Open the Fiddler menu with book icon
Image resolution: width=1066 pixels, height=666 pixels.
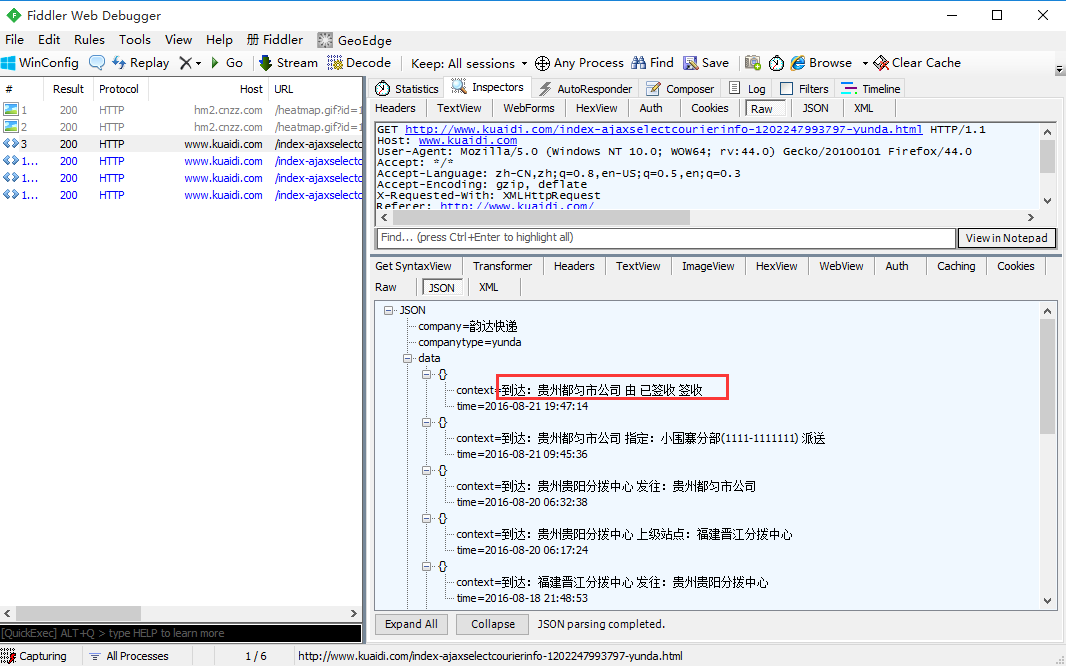[275, 40]
